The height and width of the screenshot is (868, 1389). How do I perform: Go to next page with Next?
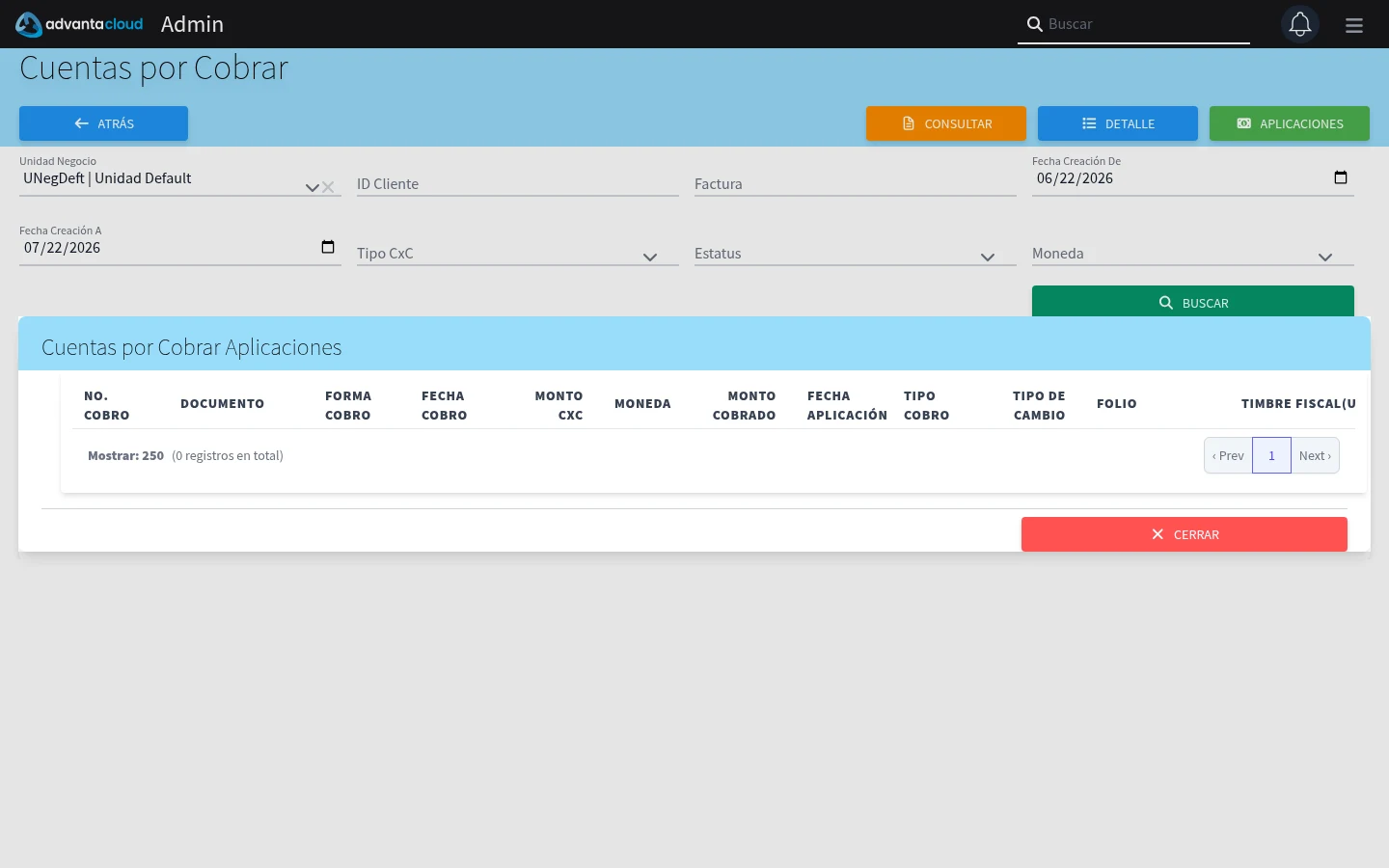1315,455
